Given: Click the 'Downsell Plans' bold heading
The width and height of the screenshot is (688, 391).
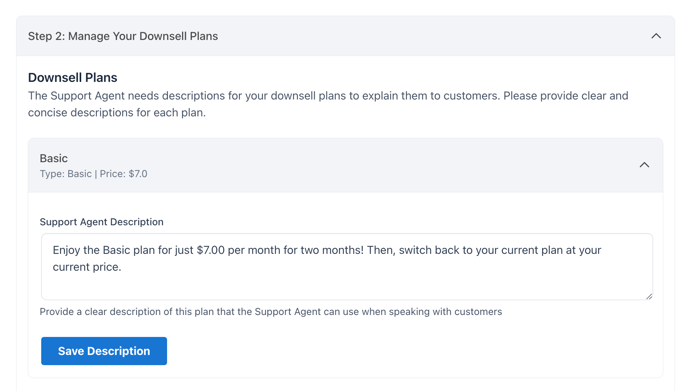Looking at the screenshot, I should tap(72, 78).
